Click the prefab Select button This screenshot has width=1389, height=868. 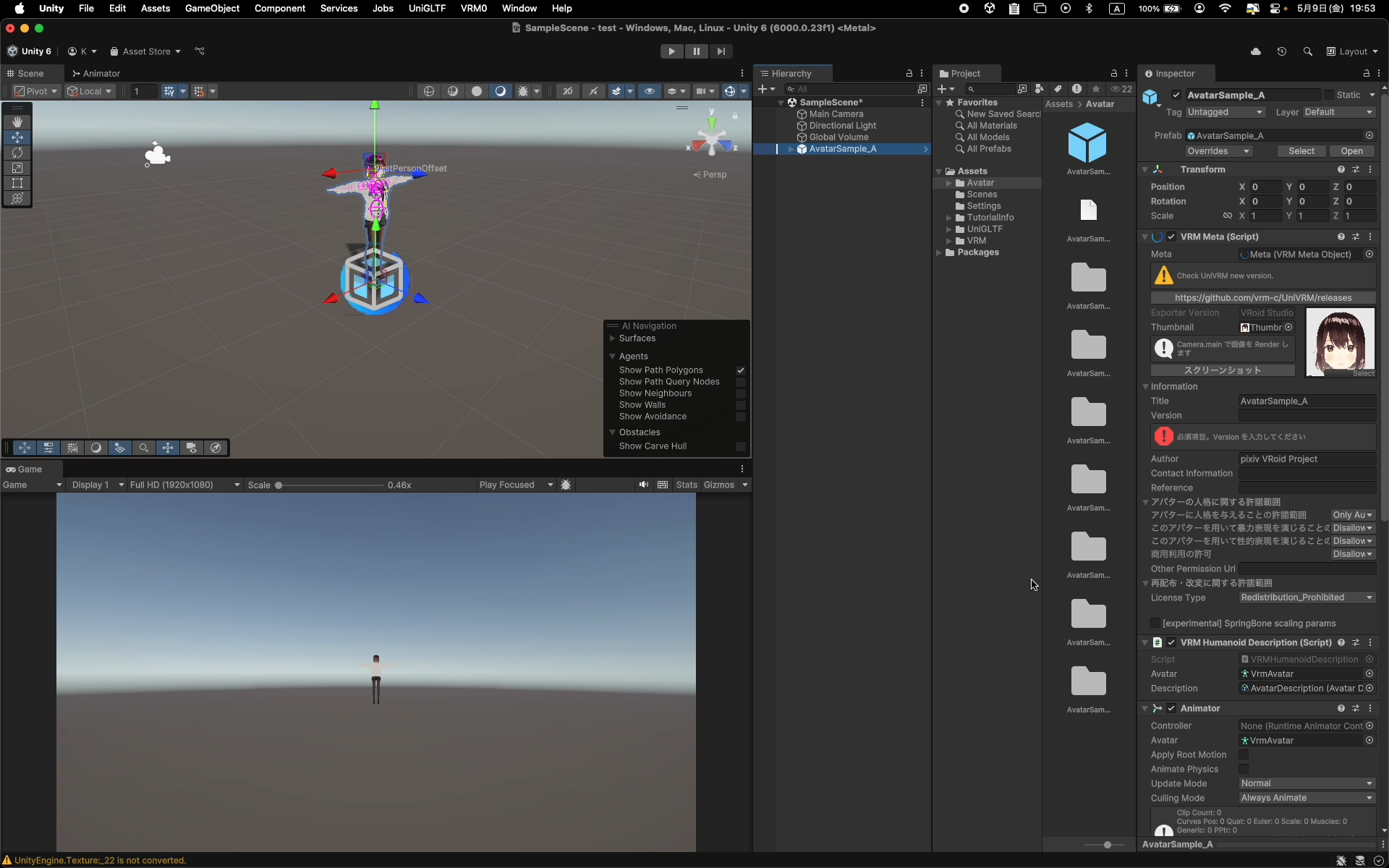tap(1301, 151)
